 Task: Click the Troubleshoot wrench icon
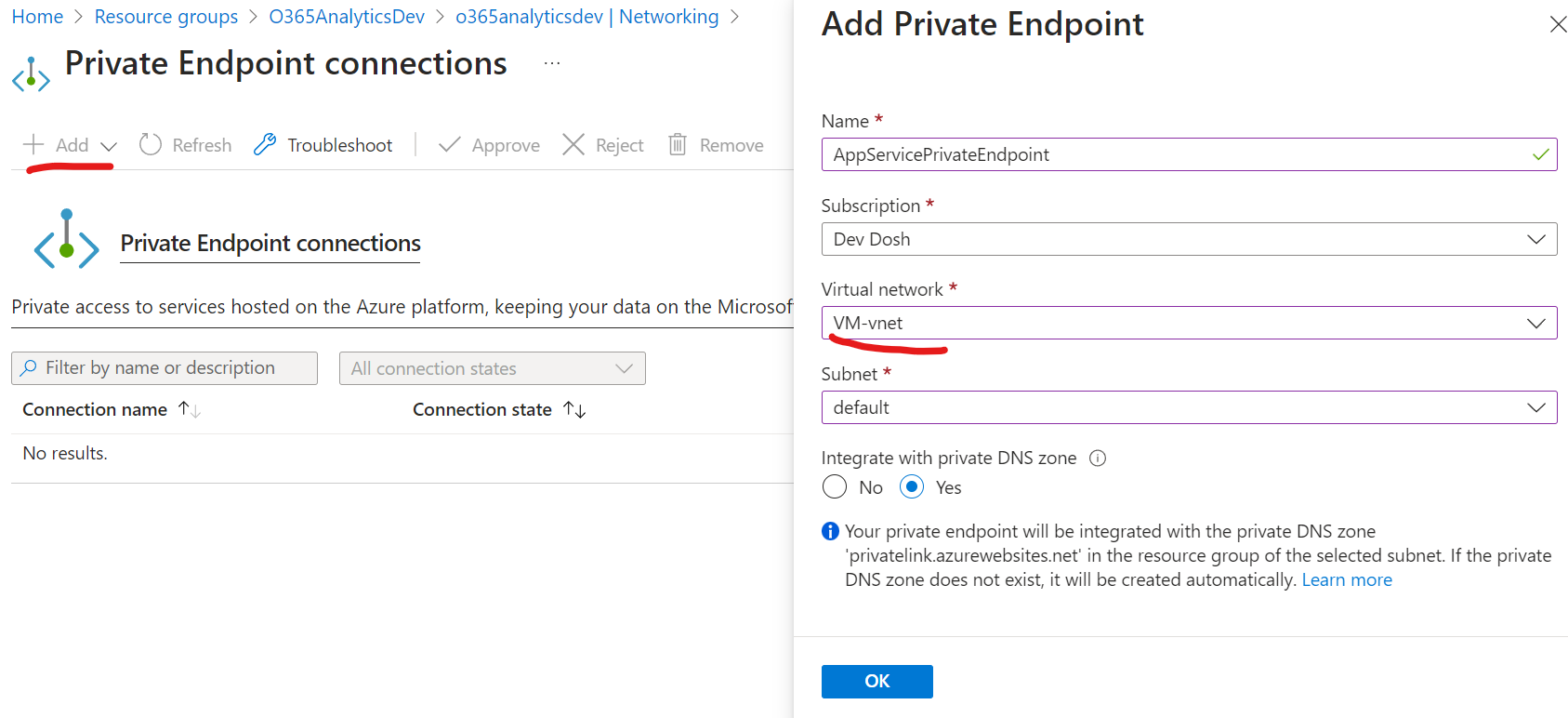coord(265,144)
